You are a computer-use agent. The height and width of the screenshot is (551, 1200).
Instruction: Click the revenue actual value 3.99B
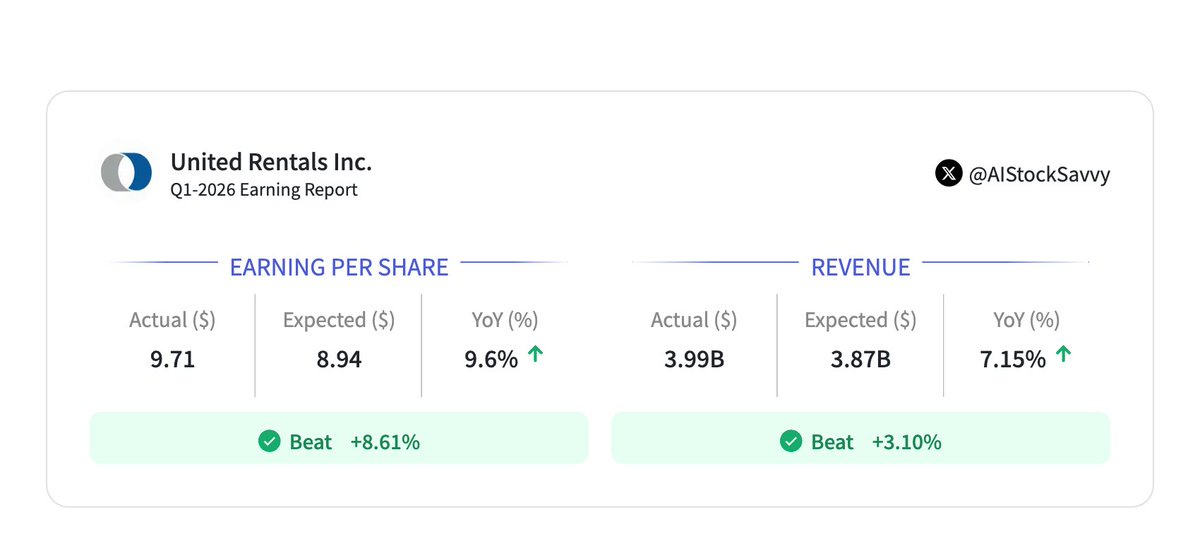pyautogui.click(x=694, y=359)
